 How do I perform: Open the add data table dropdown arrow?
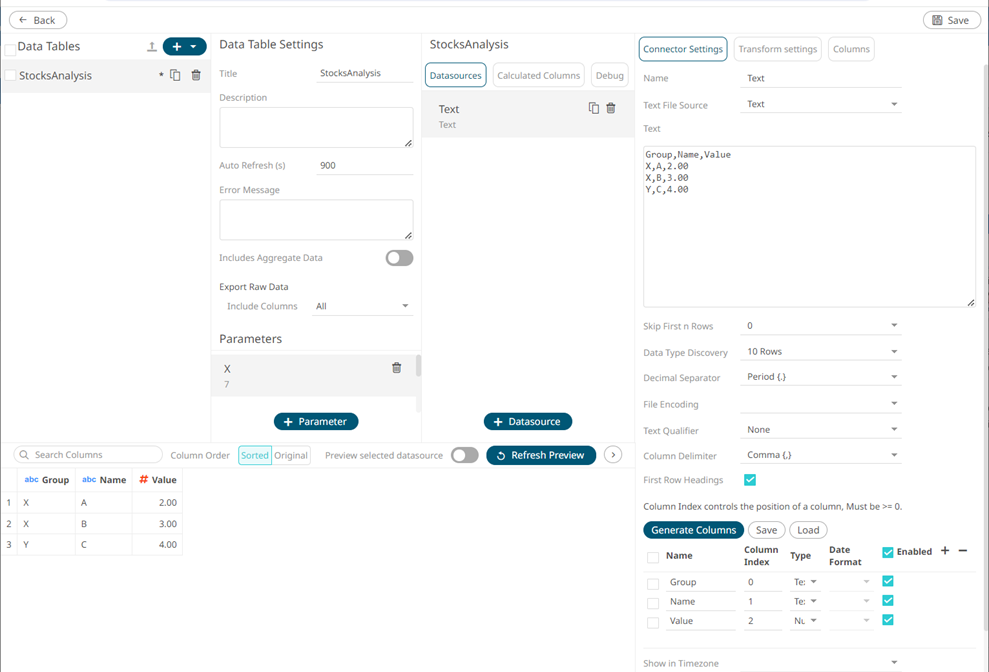coord(194,46)
